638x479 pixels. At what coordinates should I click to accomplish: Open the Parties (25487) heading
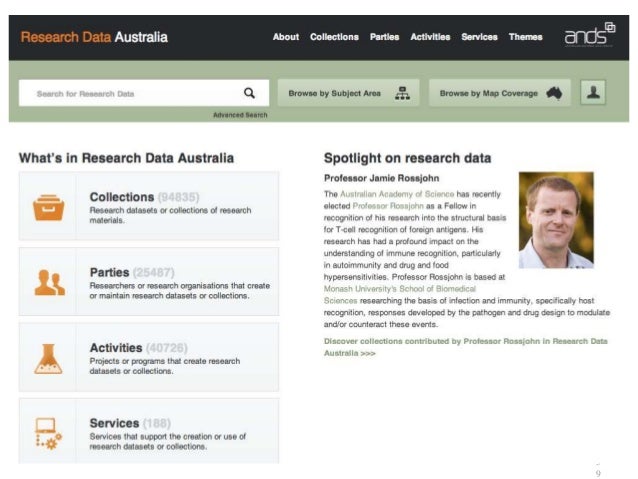click(132, 272)
